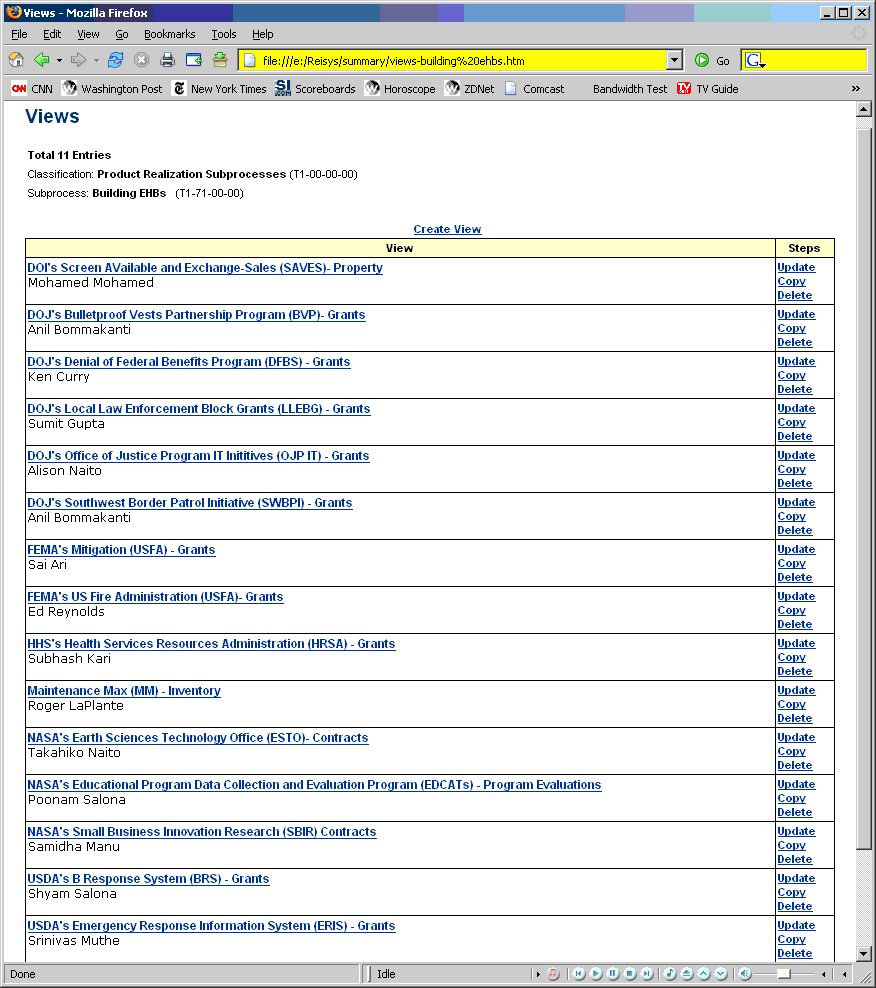Screen dimensions: 876x988
Task: Open the Horoscope bookmark
Action: (x=400, y=89)
